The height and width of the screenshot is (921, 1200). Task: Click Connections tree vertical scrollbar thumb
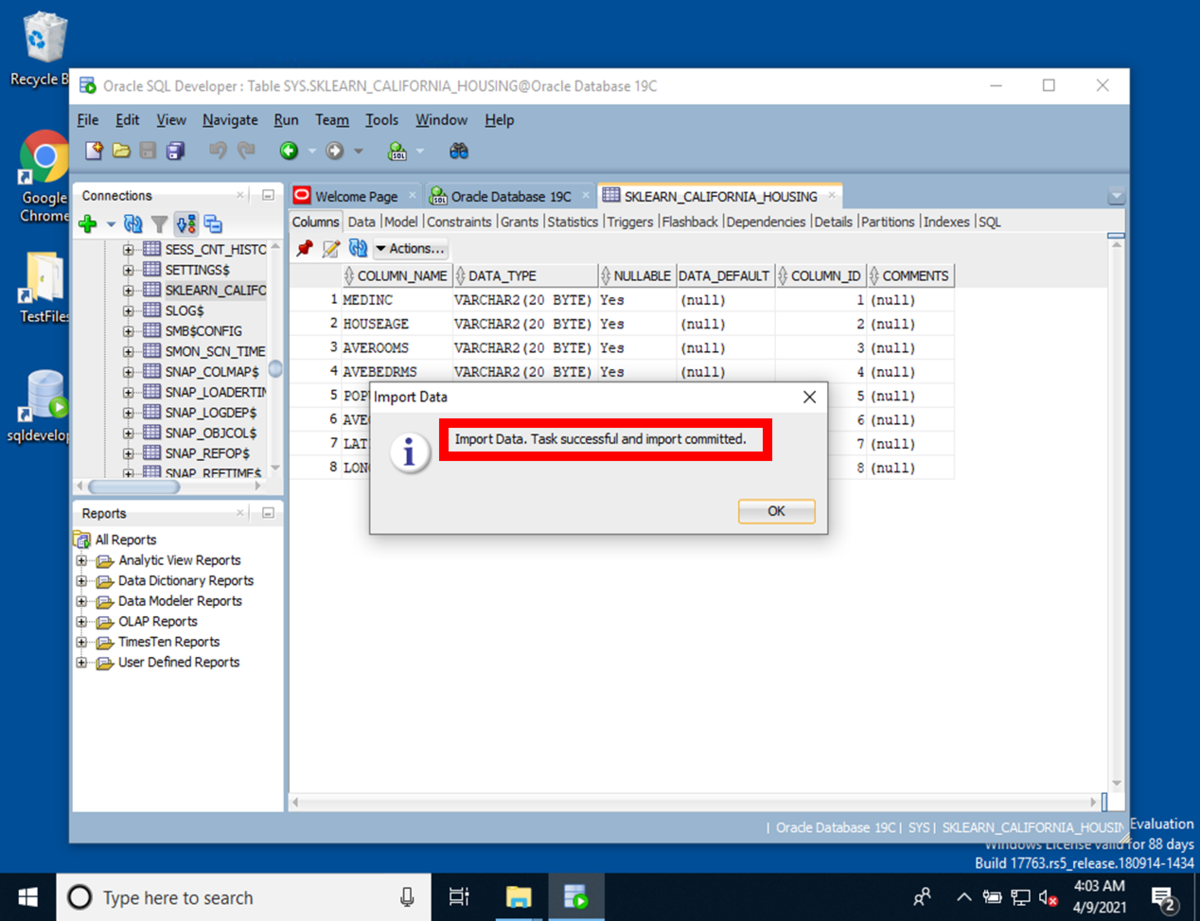pos(275,369)
